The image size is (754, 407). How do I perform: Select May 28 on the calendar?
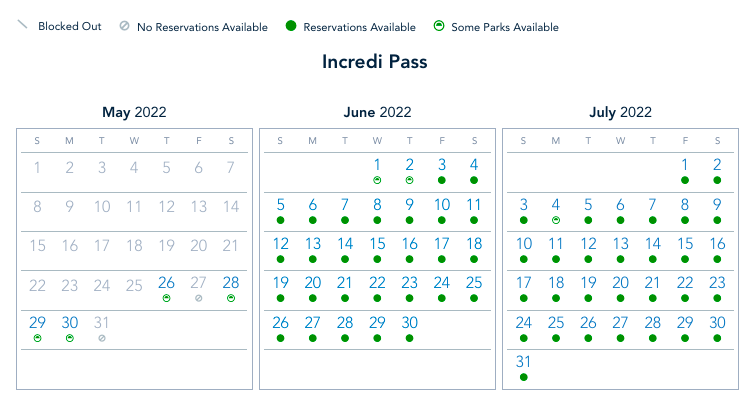pyautogui.click(x=231, y=283)
